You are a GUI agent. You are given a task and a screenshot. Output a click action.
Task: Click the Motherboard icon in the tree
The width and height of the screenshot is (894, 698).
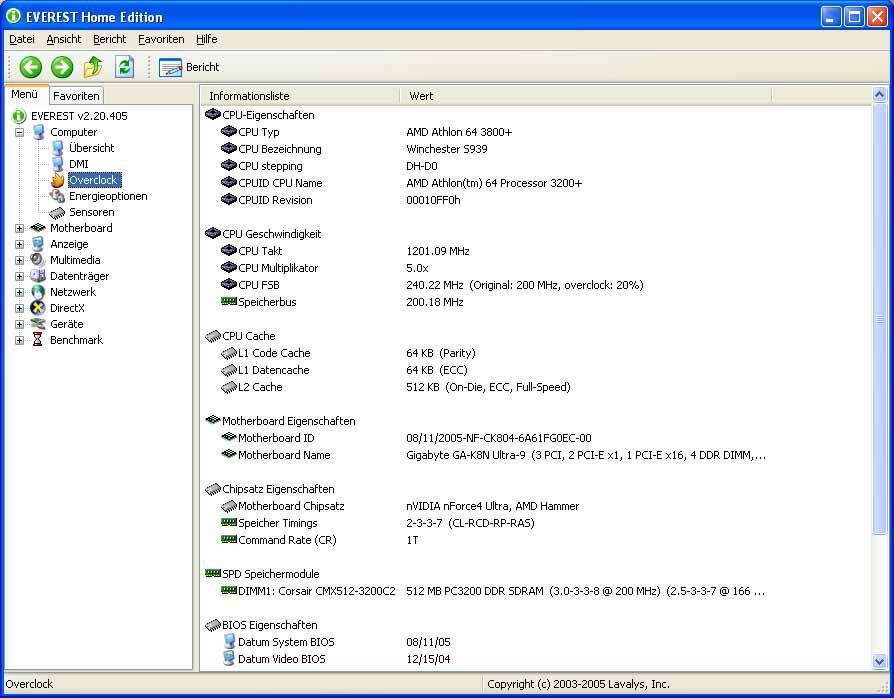click(38, 228)
